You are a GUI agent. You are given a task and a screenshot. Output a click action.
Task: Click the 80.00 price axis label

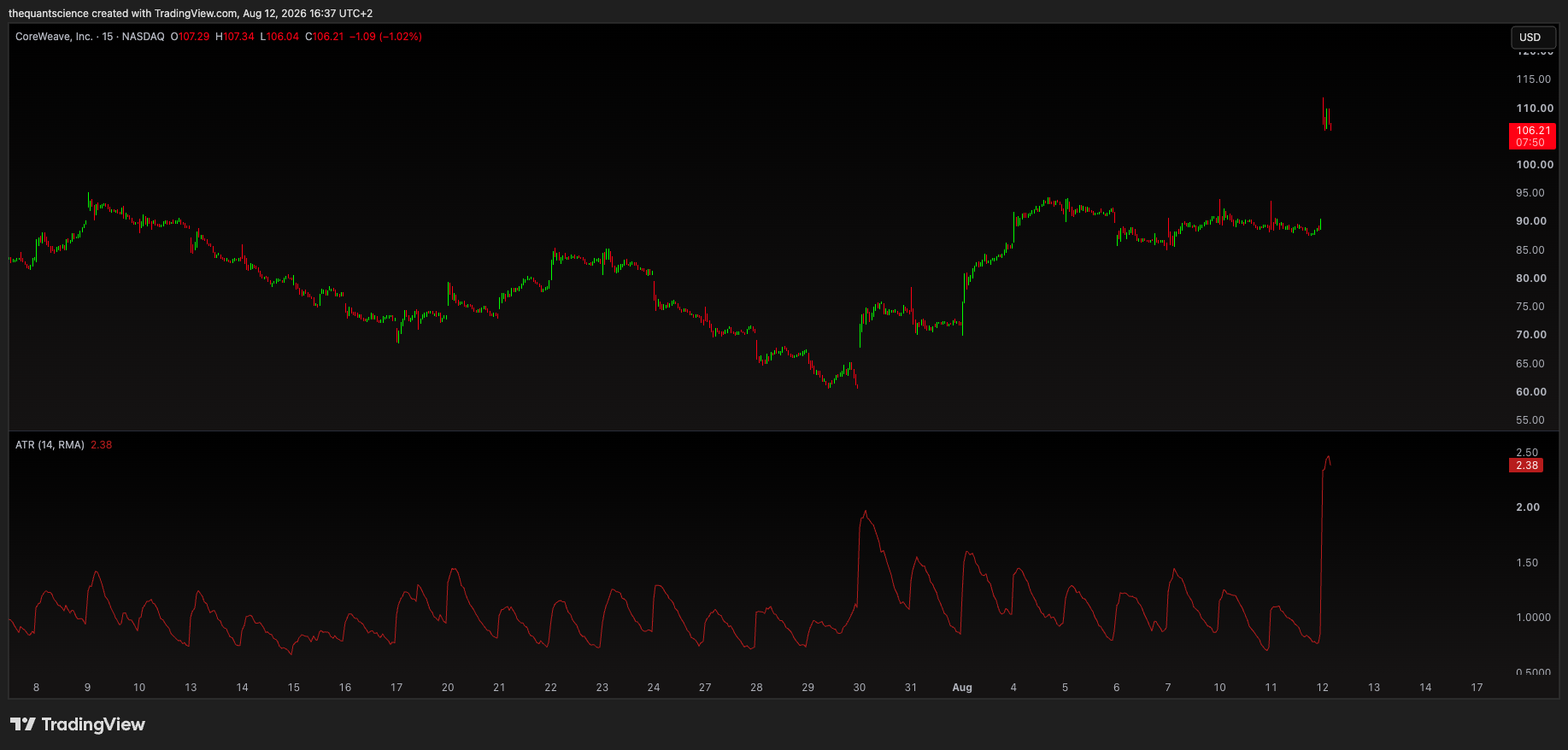[1531, 278]
